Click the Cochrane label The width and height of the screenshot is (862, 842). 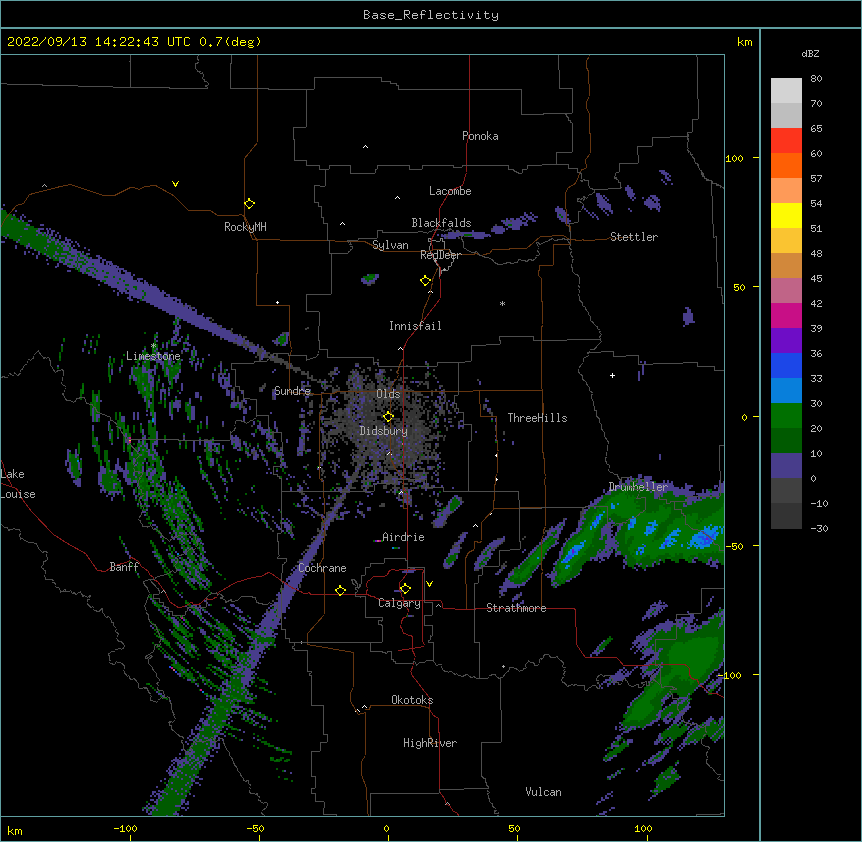pos(322,568)
